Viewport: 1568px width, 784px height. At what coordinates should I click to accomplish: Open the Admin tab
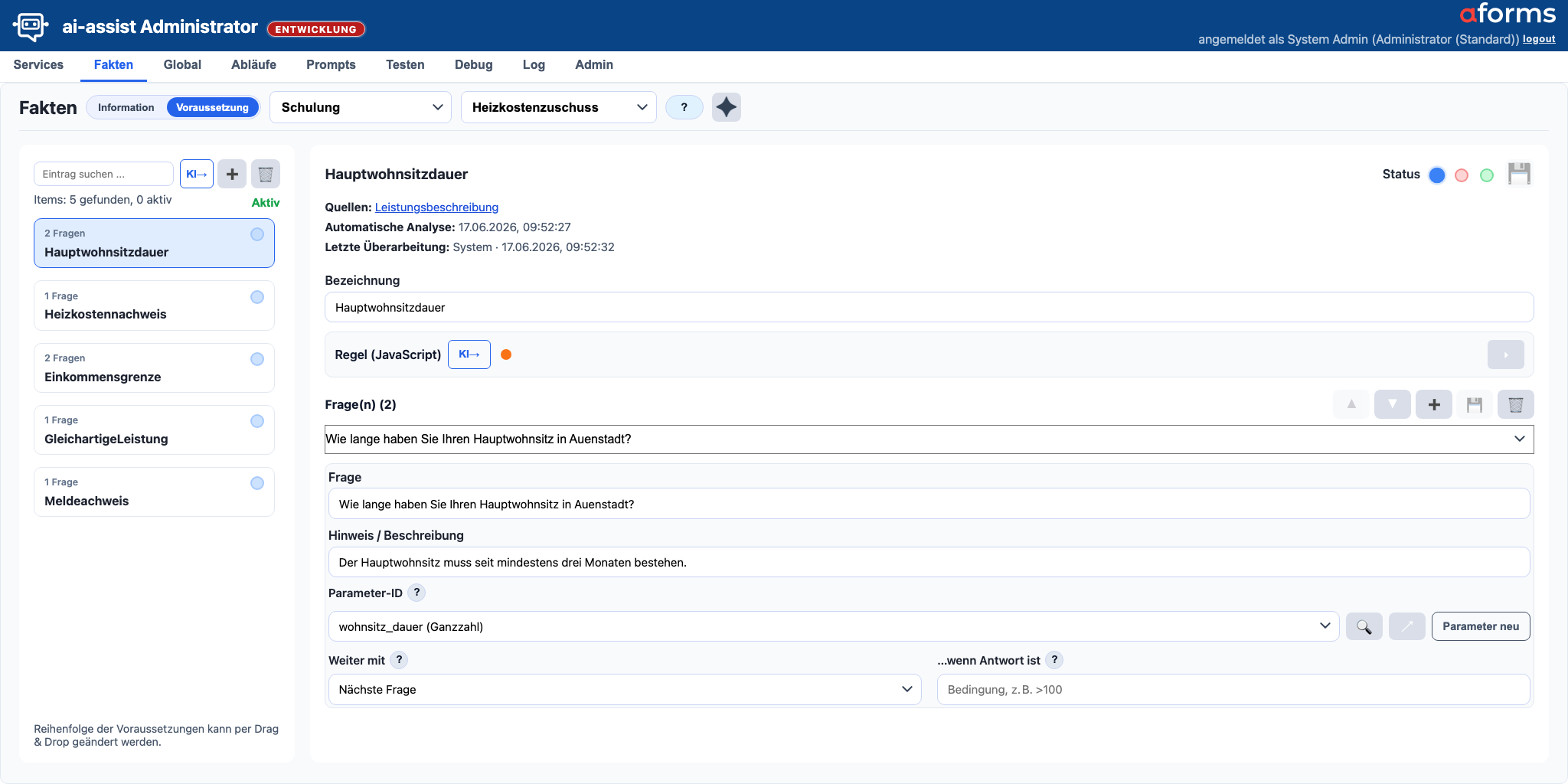[594, 65]
